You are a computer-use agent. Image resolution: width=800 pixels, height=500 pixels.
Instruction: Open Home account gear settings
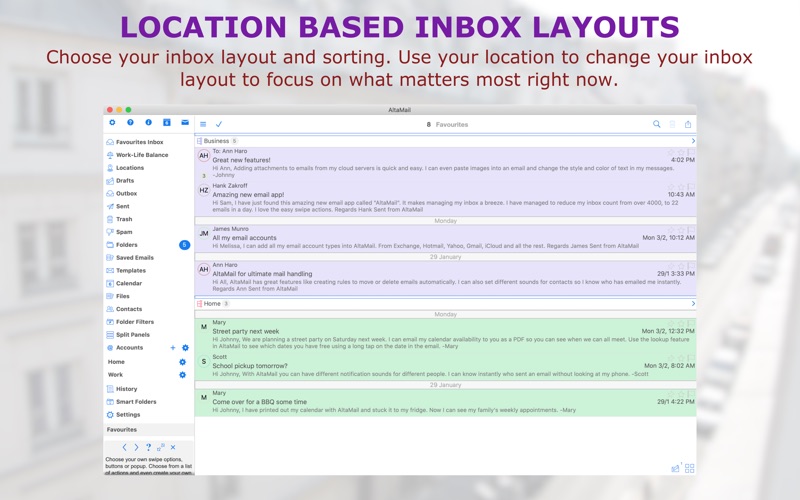[x=182, y=362]
